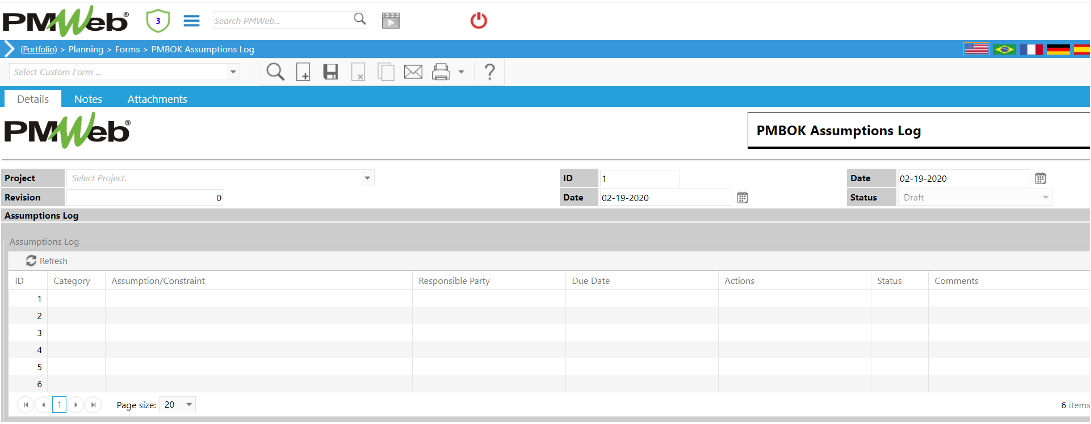Open the video tutorial clapperboard icon
The height and width of the screenshot is (424, 1091).
tap(391, 20)
